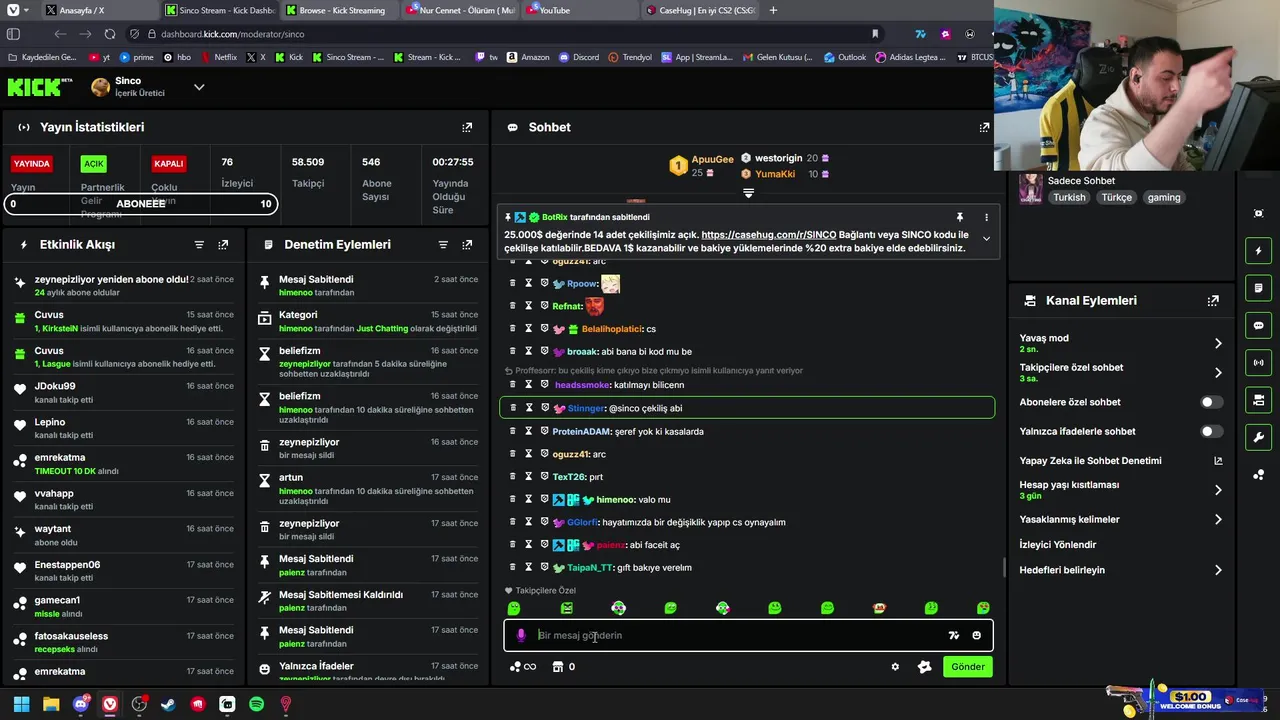Open File Explorer from the taskbar
Screen dimensions: 1280x720
click(51, 705)
